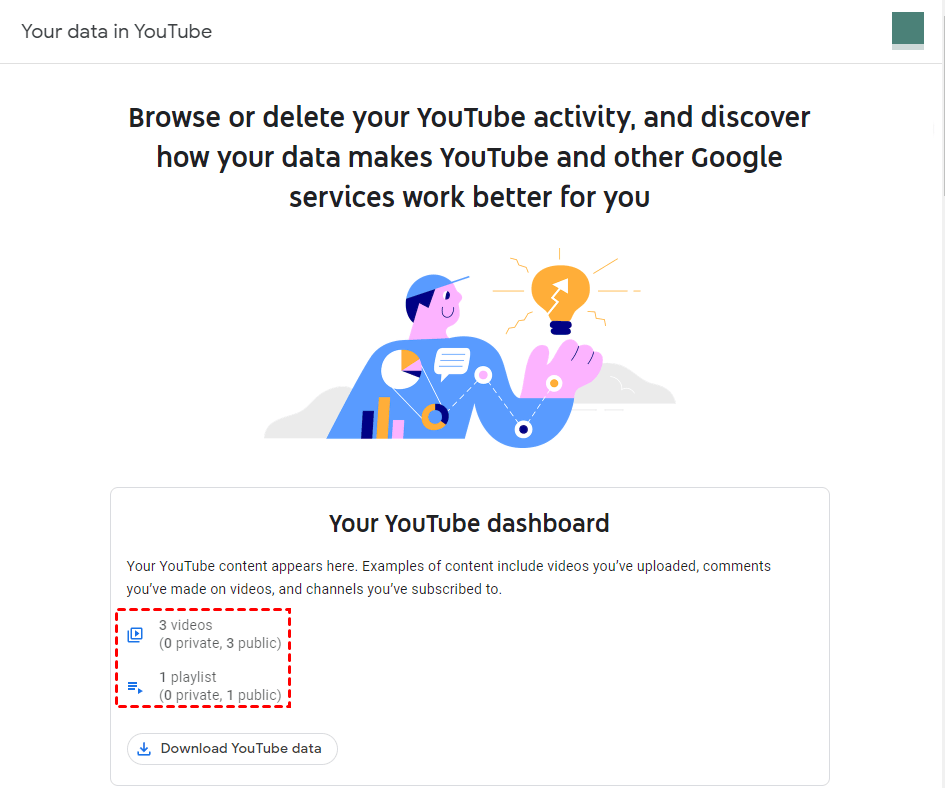Click the orange lightbulb illustration
Screen dimensions: 945x788
(560, 293)
